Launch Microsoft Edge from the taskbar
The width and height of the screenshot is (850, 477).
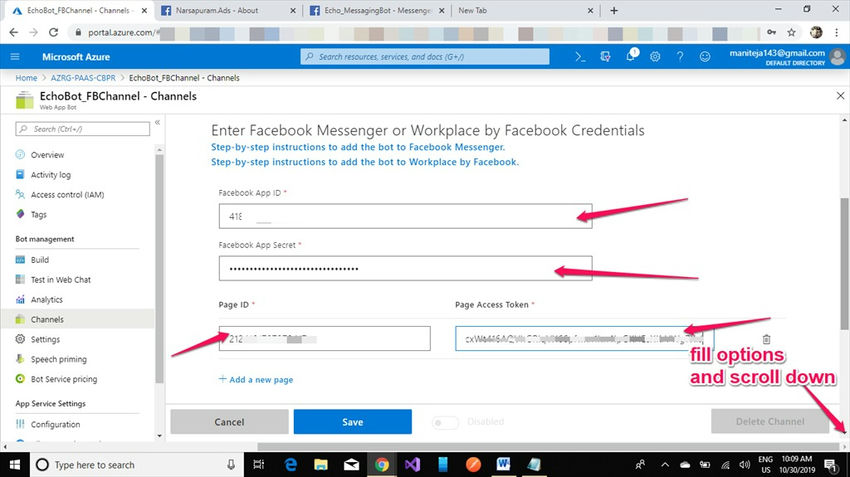(x=291, y=465)
